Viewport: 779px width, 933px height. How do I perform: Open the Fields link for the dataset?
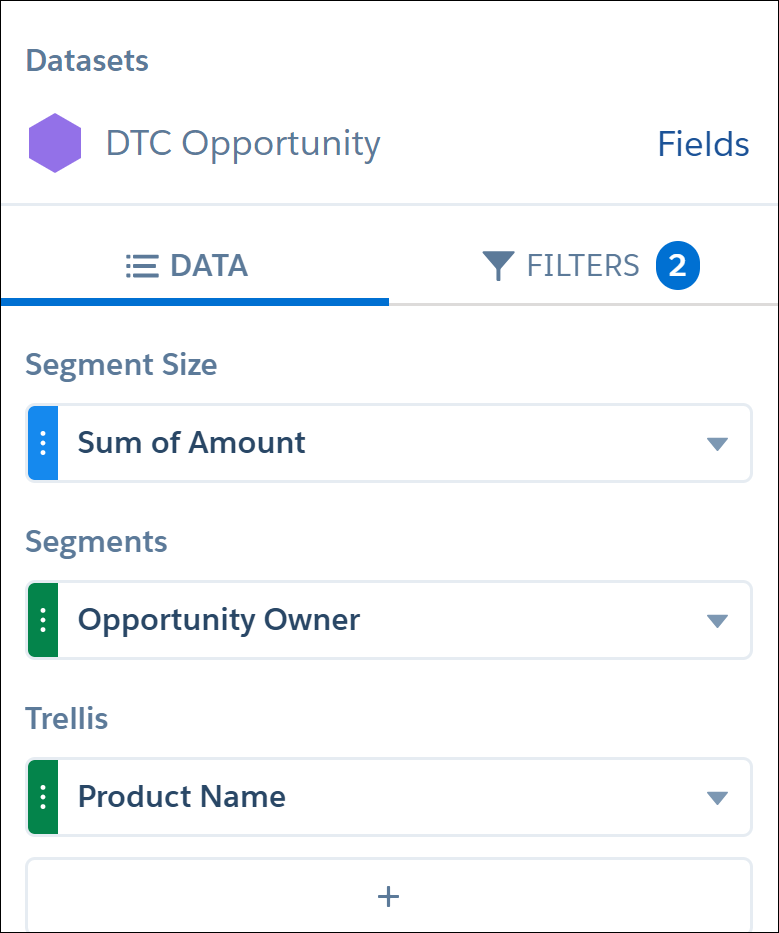coord(703,144)
